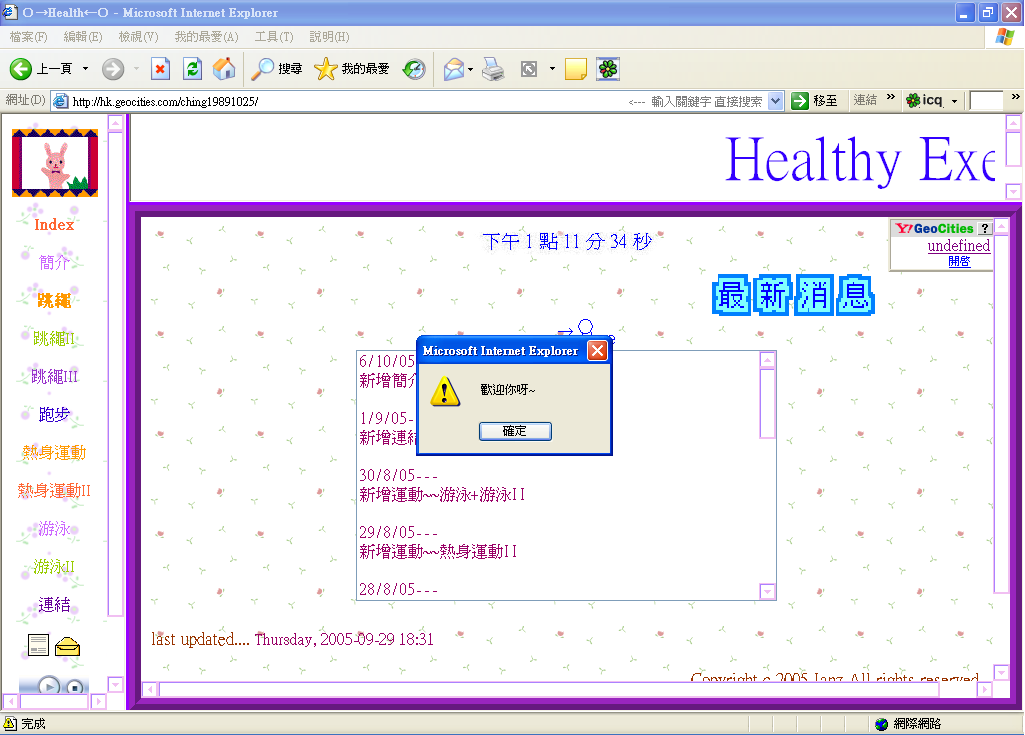Expand the Back button history dropdown arrow
The height and width of the screenshot is (735, 1025).
tap(85, 69)
